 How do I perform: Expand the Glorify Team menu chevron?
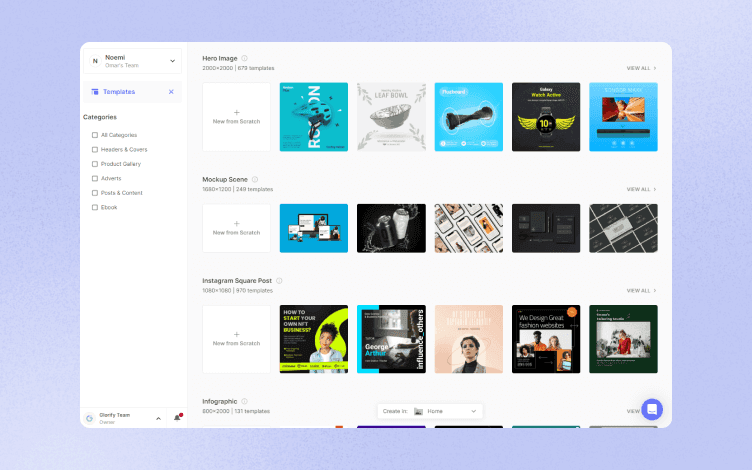click(158, 419)
